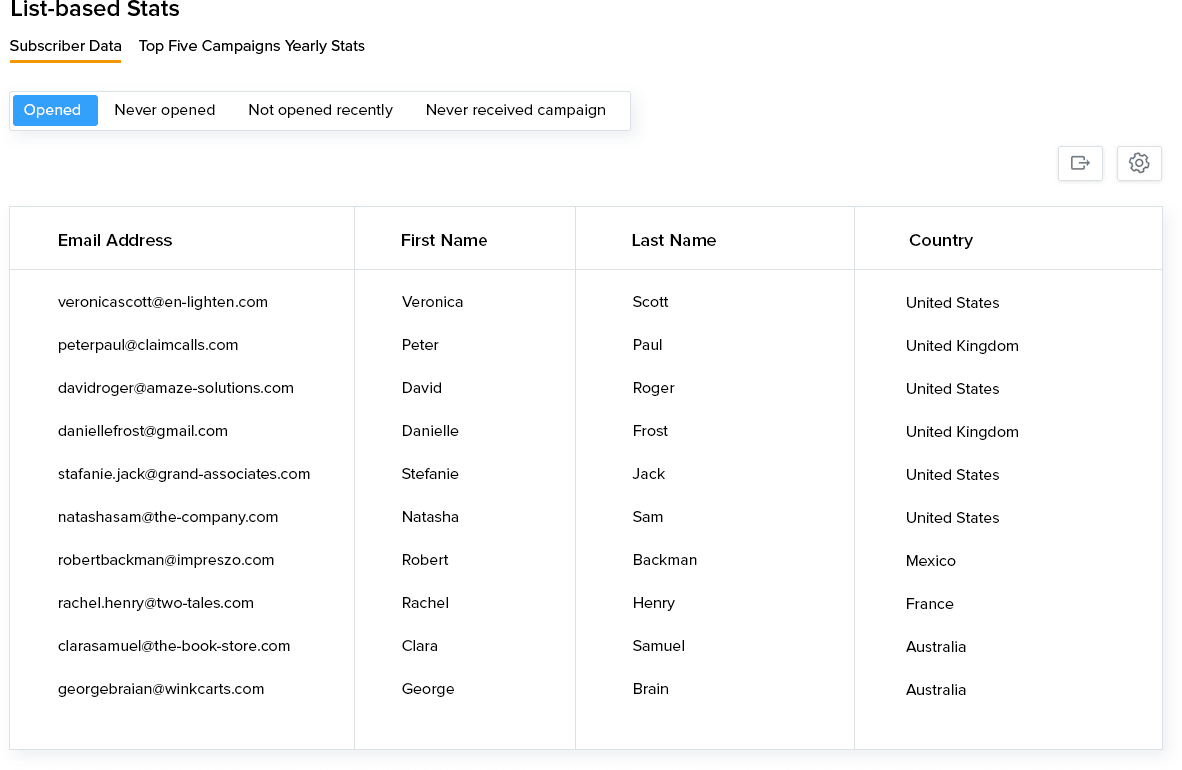This screenshot has height=770, width=1182.
Task: Click first name Peter
Action: pos(420,345)
